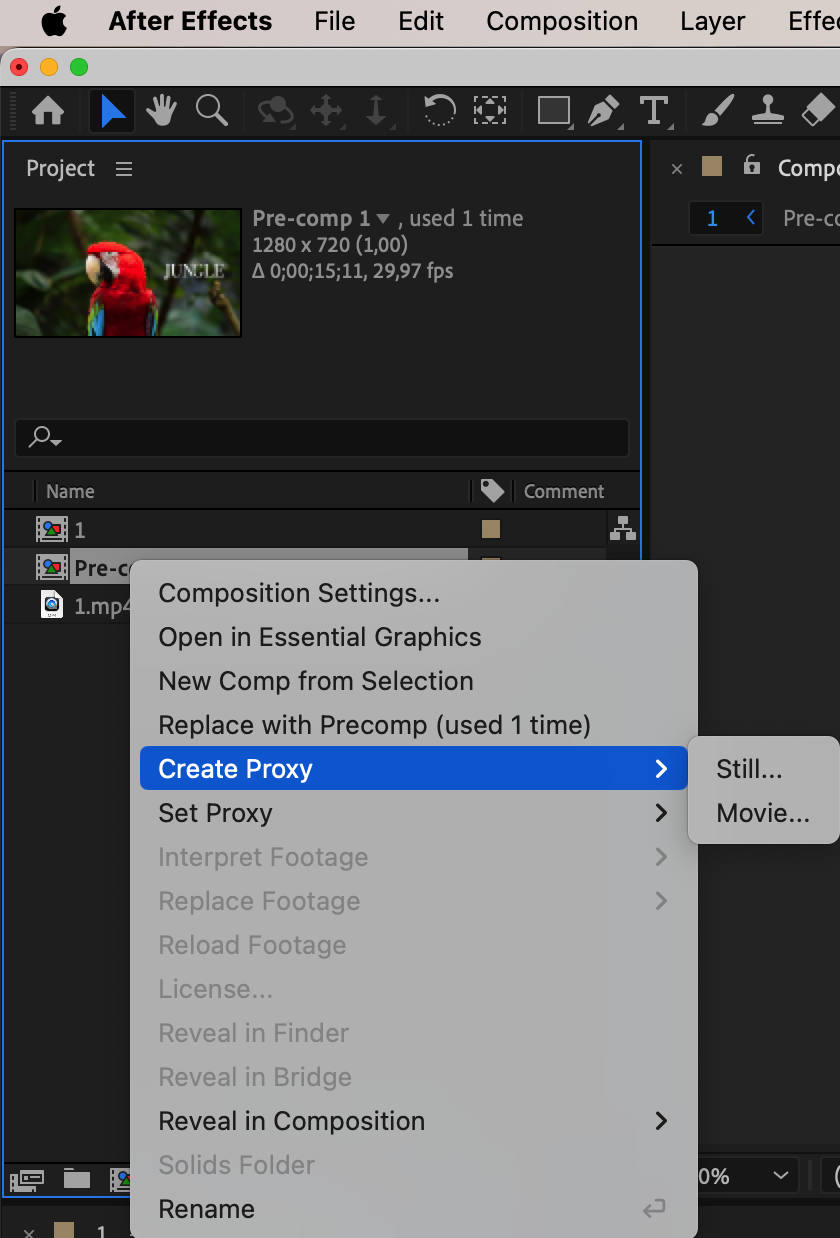Image resolution: width=840 pixels, height=1238 pixels.
Task: Select the Clone Stamp tool
Action: point(767,110)
